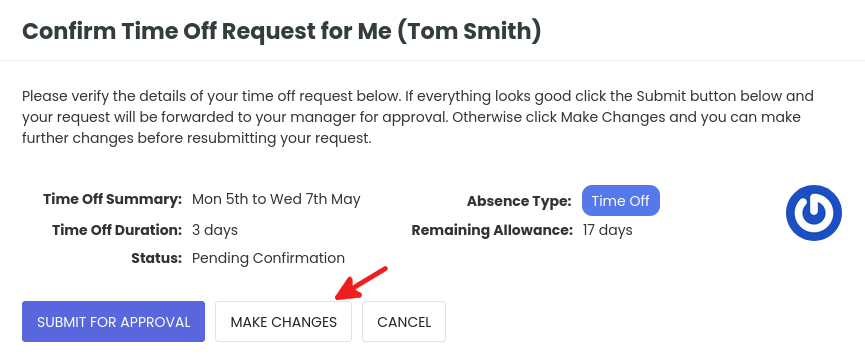Select the Time Off Summary label

[x=113, y=199]
